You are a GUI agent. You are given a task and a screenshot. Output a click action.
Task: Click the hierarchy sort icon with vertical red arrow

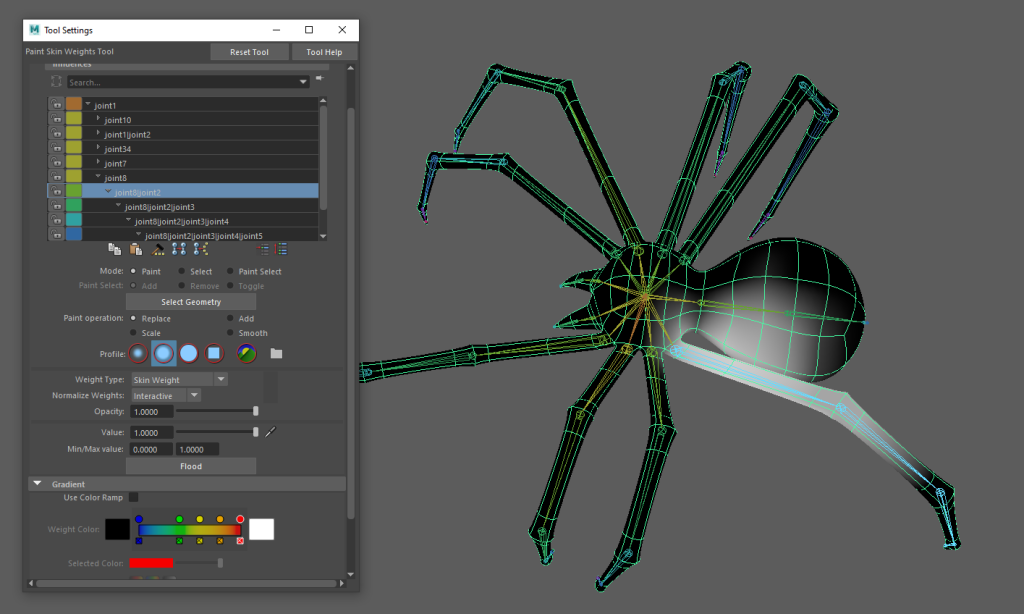pyautogui.click(x=281, y=249)
